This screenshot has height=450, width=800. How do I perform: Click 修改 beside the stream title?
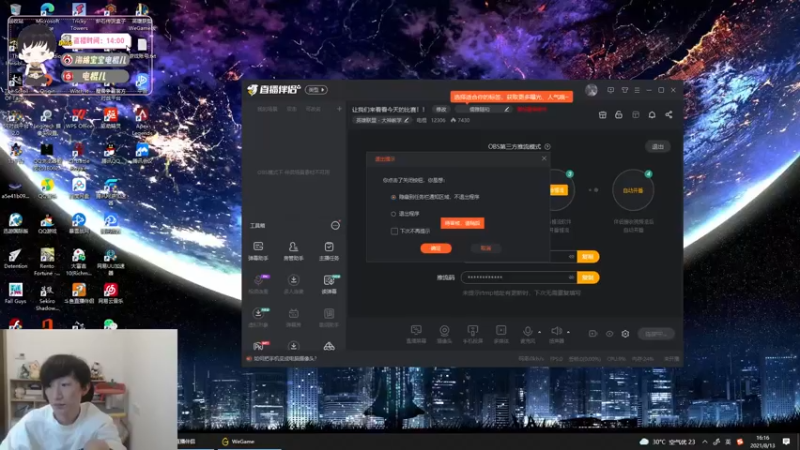[441, 109]
